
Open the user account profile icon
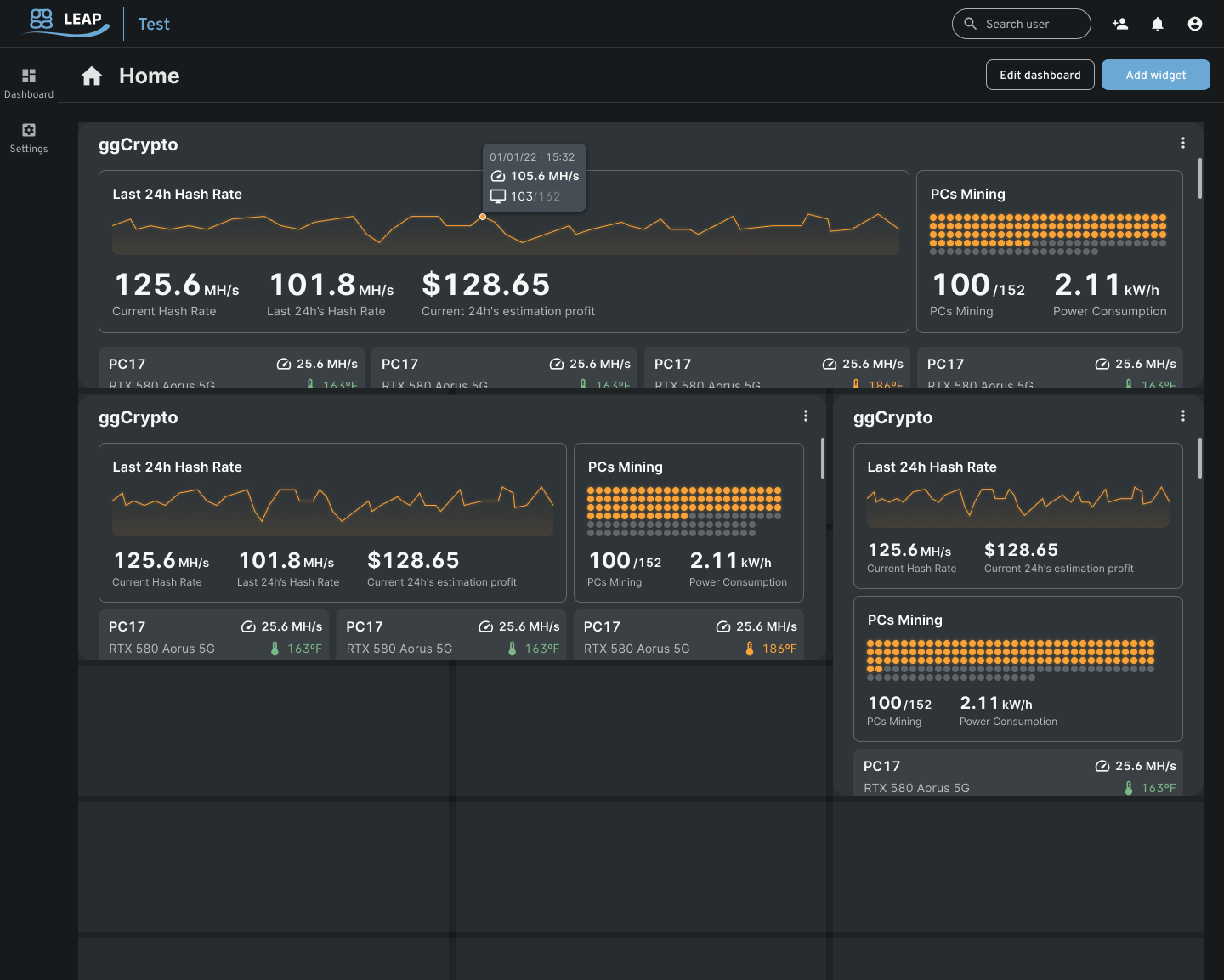1195,24
